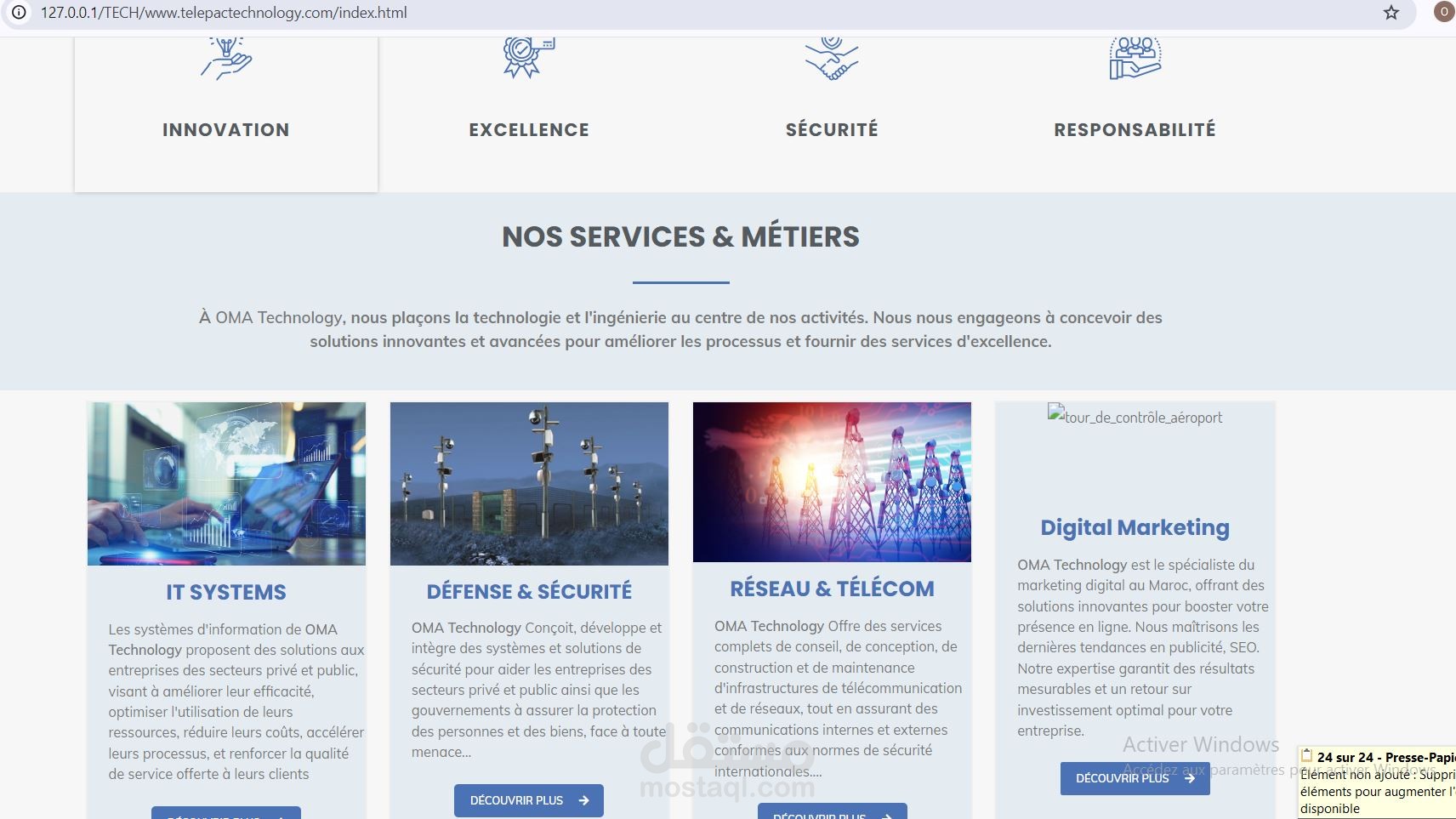Click the Sécurité handshake icon
The height and width of the screenshot is (819, 1456).
tap(832, 59)
